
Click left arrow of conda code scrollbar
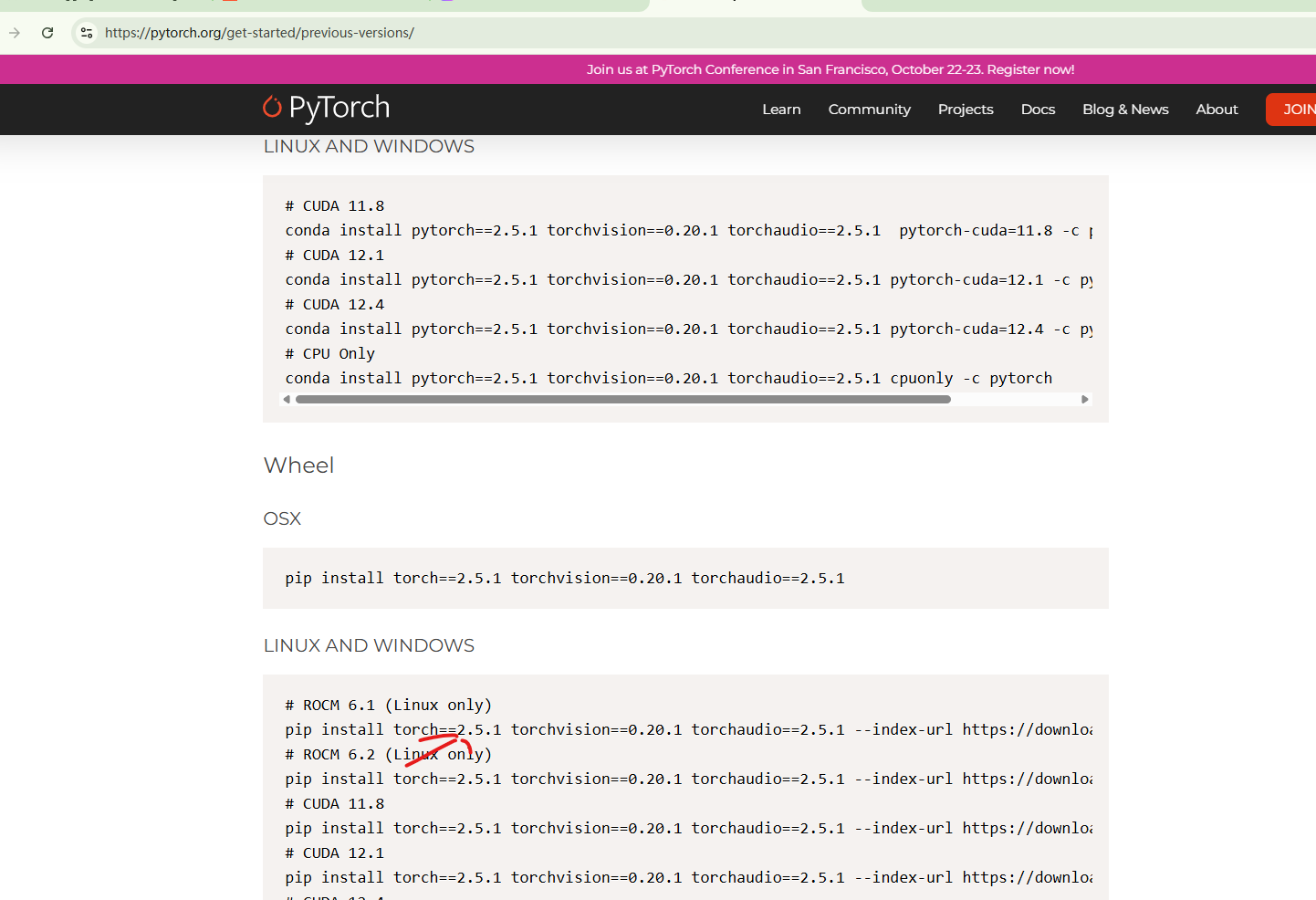coord(287,399)
